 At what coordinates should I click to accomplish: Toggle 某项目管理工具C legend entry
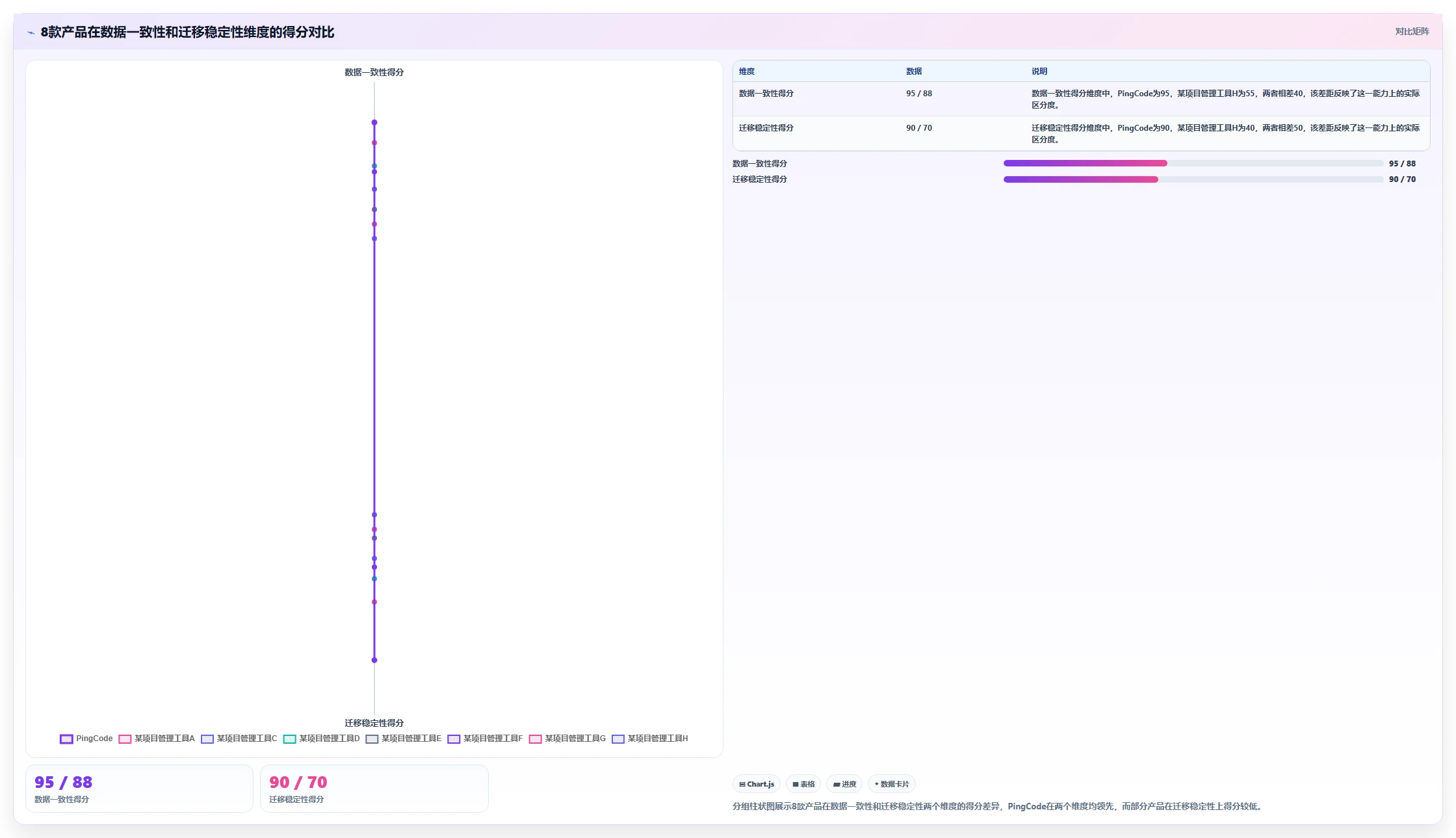click(239, 739)
